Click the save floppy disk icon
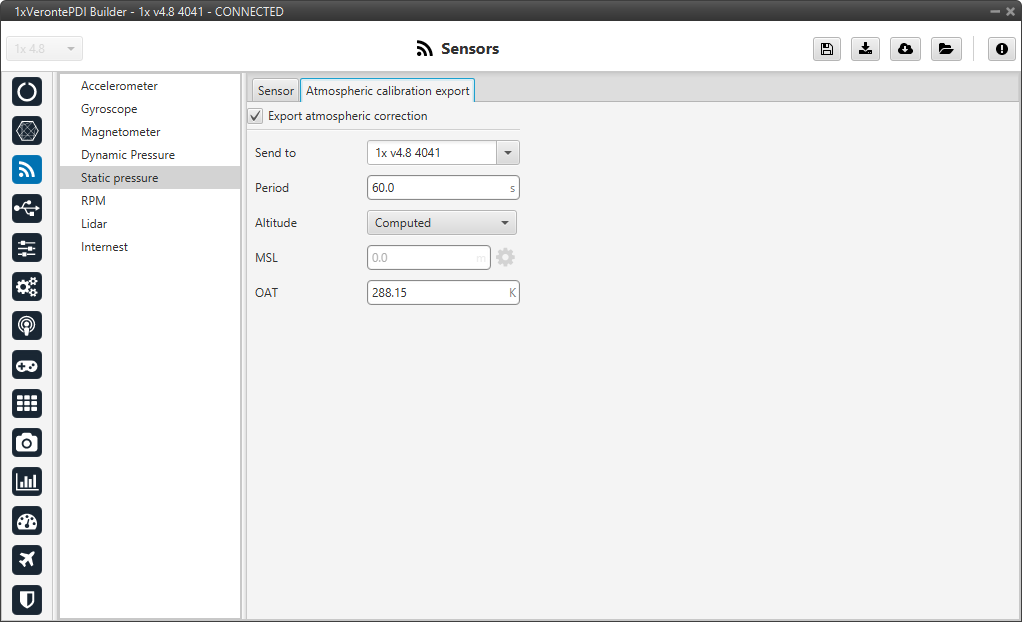Screen dimensions: 1022x622 [826, 49]
